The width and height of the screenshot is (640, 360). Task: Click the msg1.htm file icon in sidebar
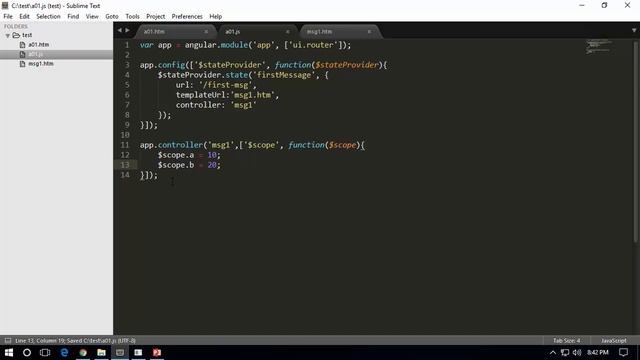pyautogui.click(x=22, y=64)
